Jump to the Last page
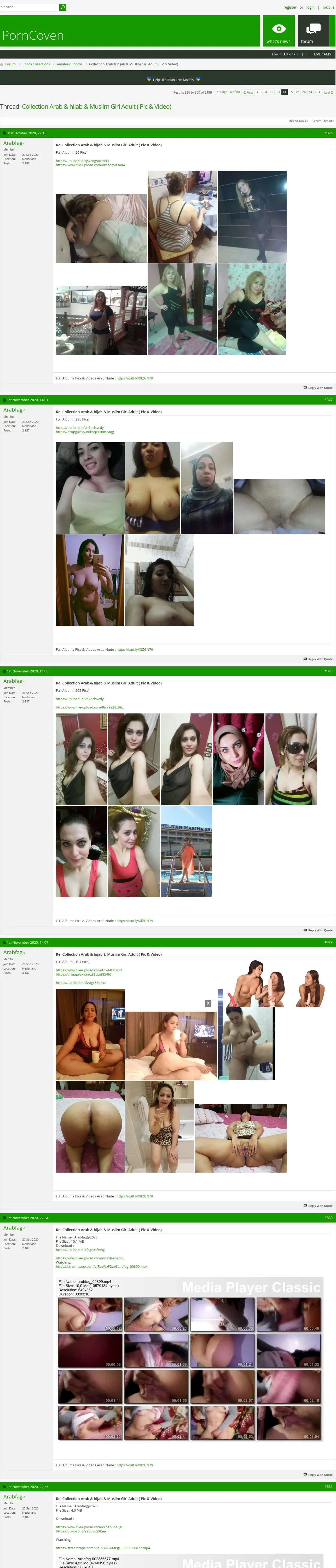336x1568 pixels. pos(328,92)
